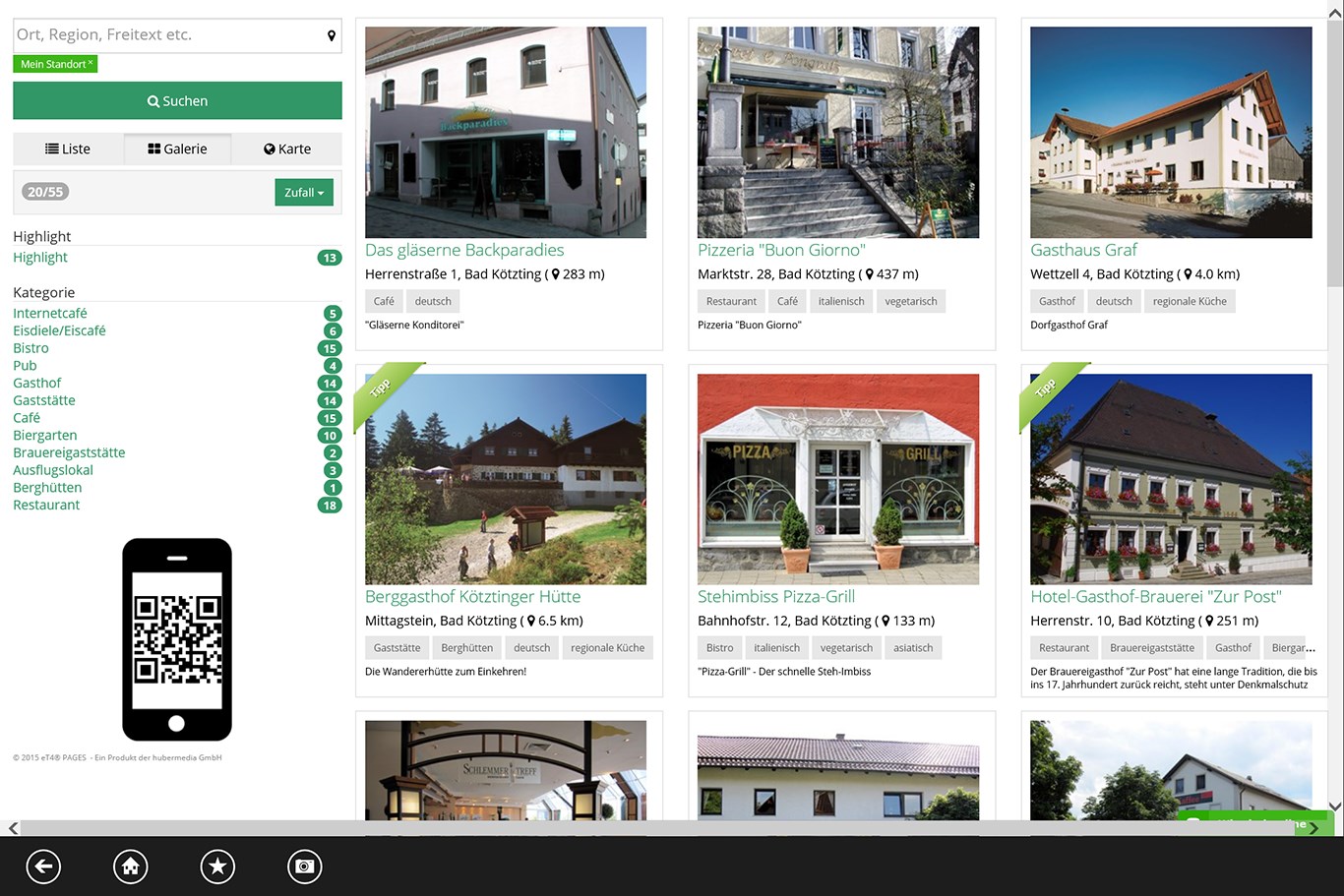The height and width of the screenshot is (896, 1344).
Task: Toggle the regionale Küche tag under Gasthaus Graf
Action: click(x=1190, y=301)
